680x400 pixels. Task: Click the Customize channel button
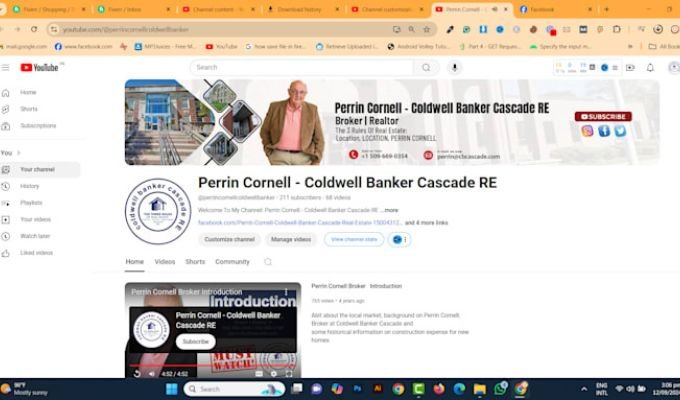230,239
